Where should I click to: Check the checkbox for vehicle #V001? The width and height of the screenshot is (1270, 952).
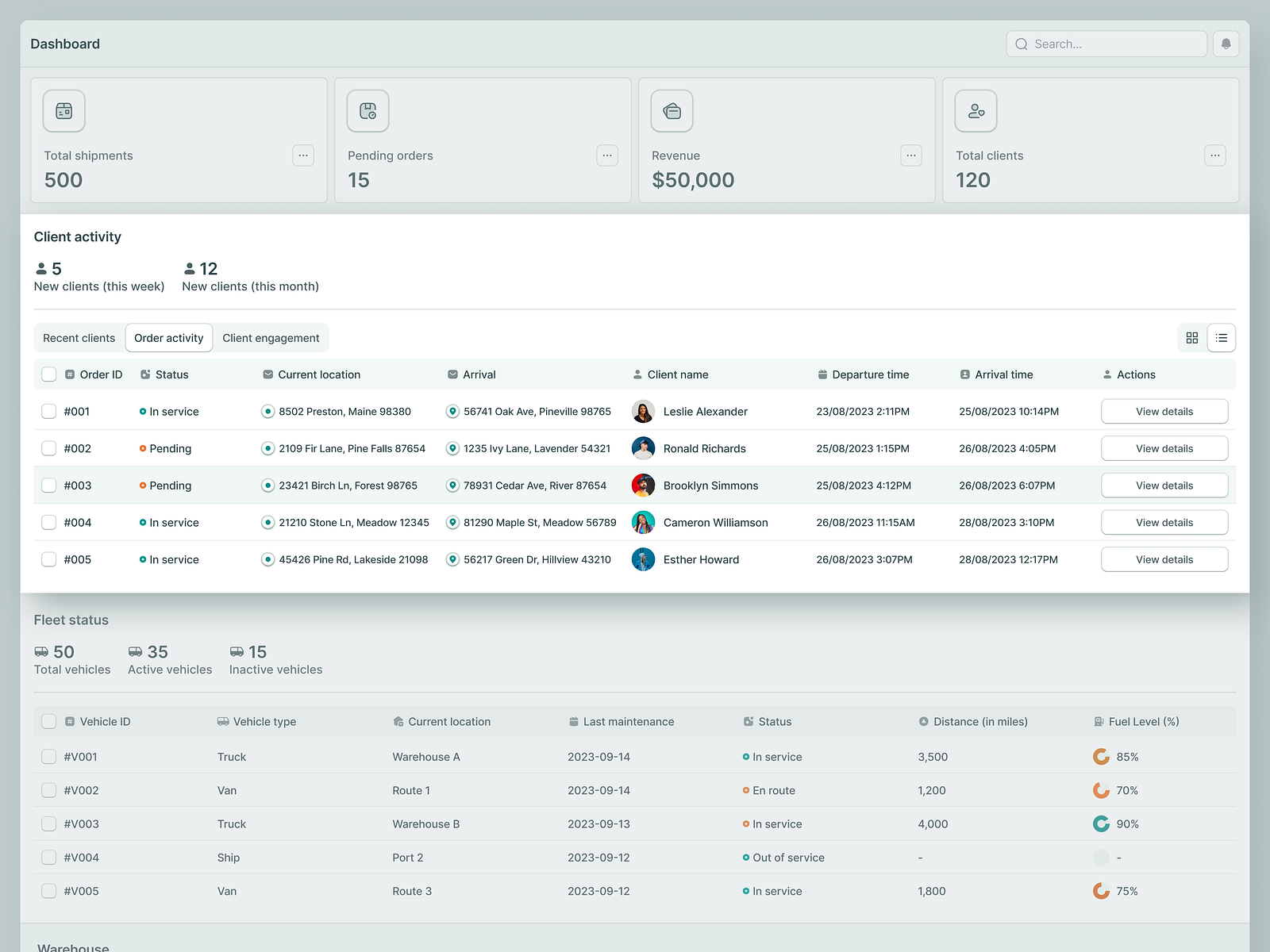(48, 756)
